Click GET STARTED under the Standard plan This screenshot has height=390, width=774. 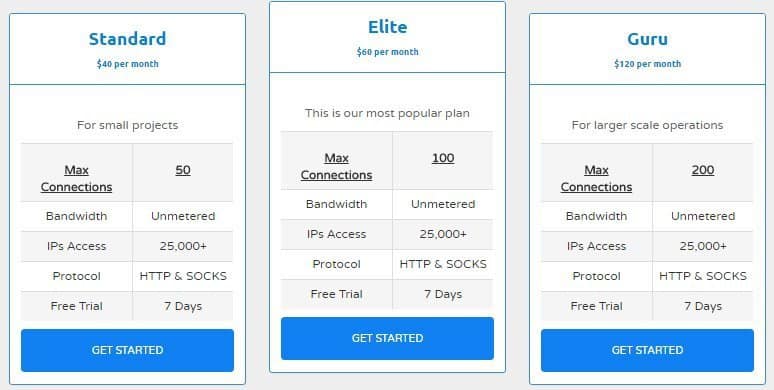[127, 350]
